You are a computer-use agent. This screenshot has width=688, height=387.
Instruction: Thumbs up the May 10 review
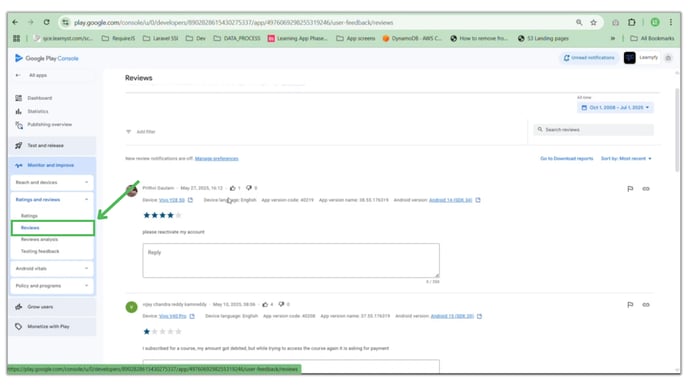pos(265,305)
